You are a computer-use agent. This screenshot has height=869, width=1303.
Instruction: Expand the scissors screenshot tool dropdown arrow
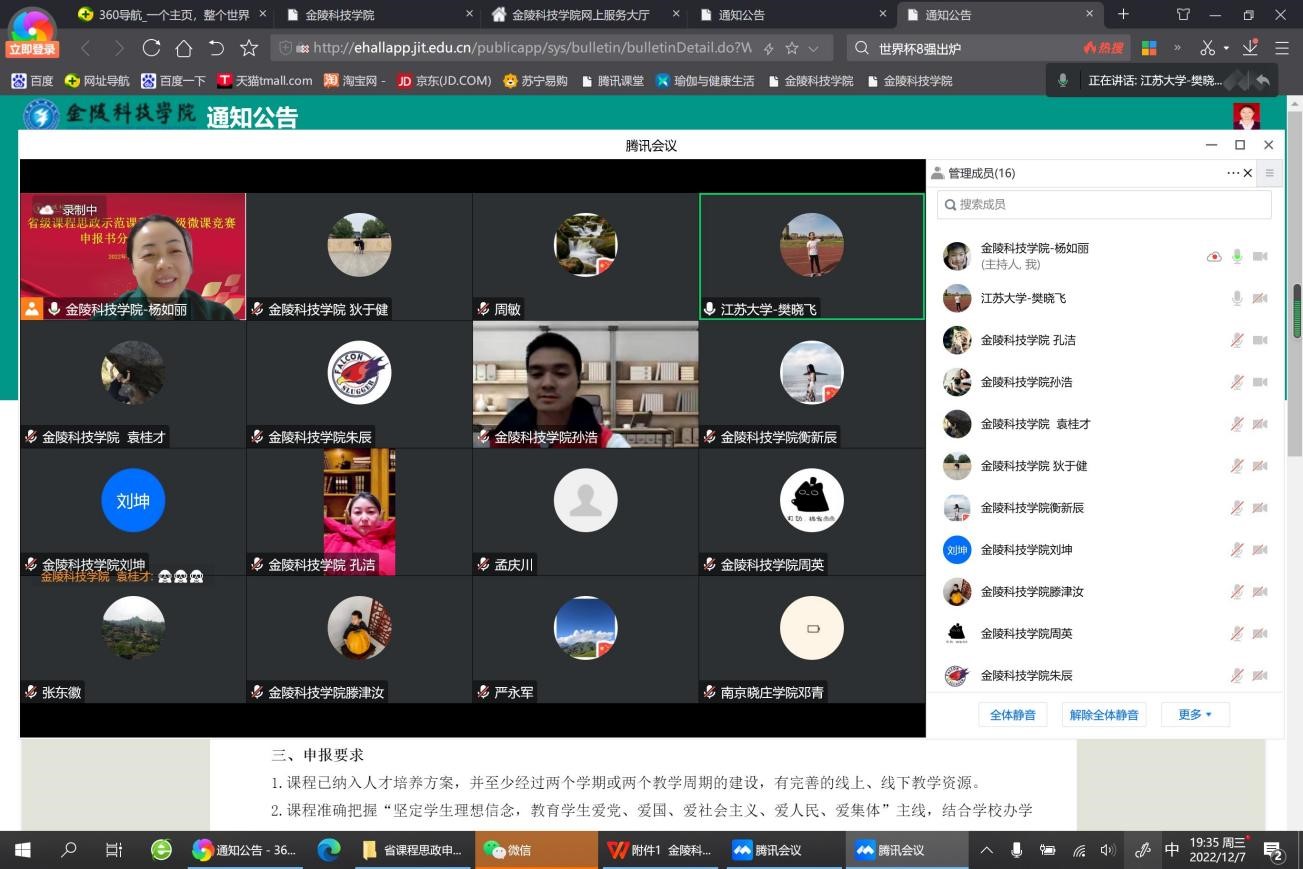[x=1226, y=48]
